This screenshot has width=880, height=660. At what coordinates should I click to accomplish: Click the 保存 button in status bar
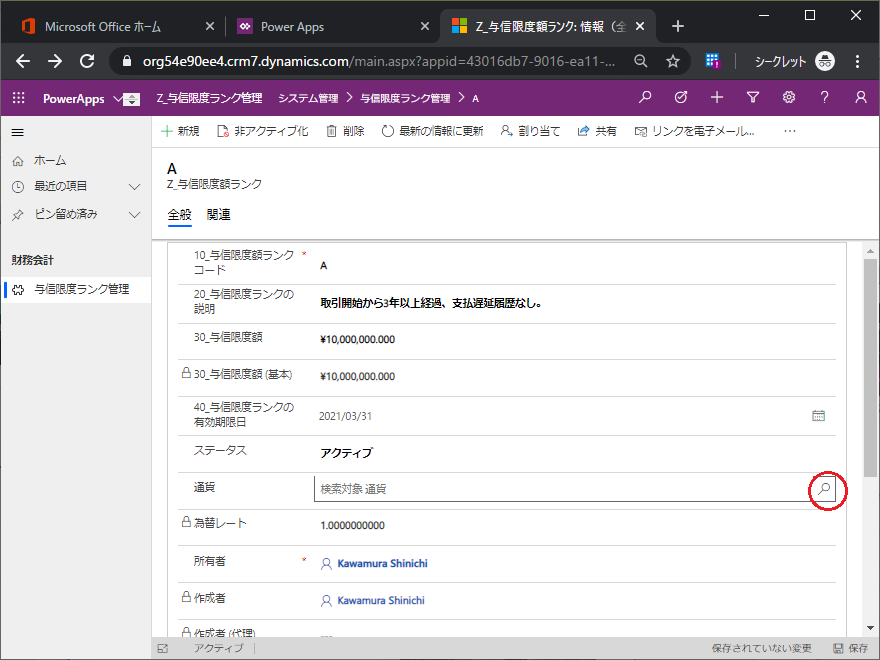[x=850, y=649]
